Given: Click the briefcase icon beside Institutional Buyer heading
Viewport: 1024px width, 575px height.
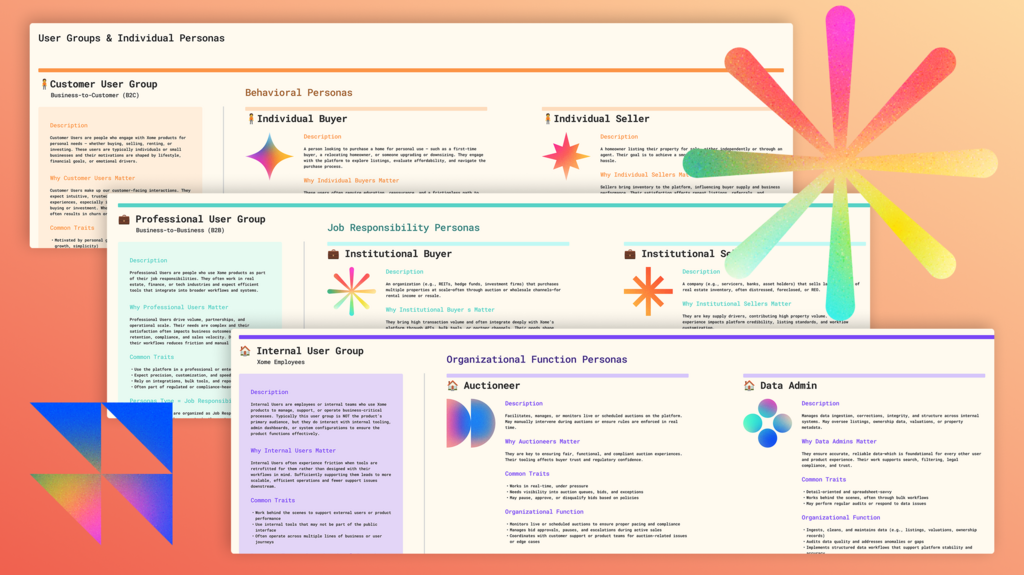Looking at the screenshot, I should (x=333, y=254).
